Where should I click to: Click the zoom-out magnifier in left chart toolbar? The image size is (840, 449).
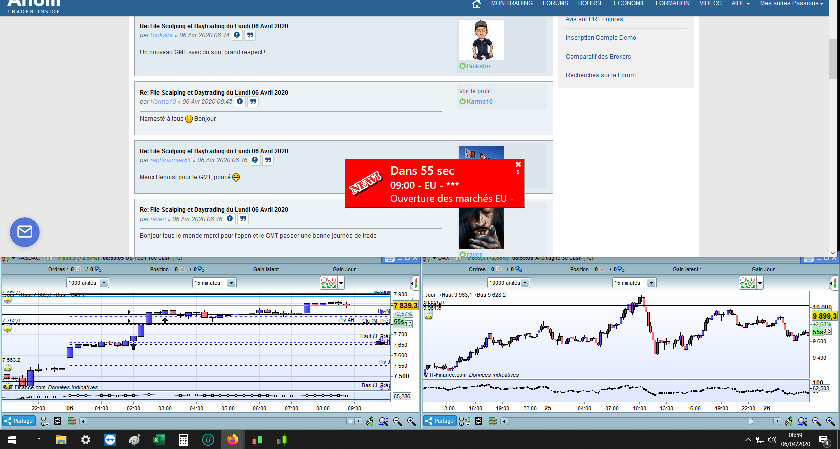point(397,422)
